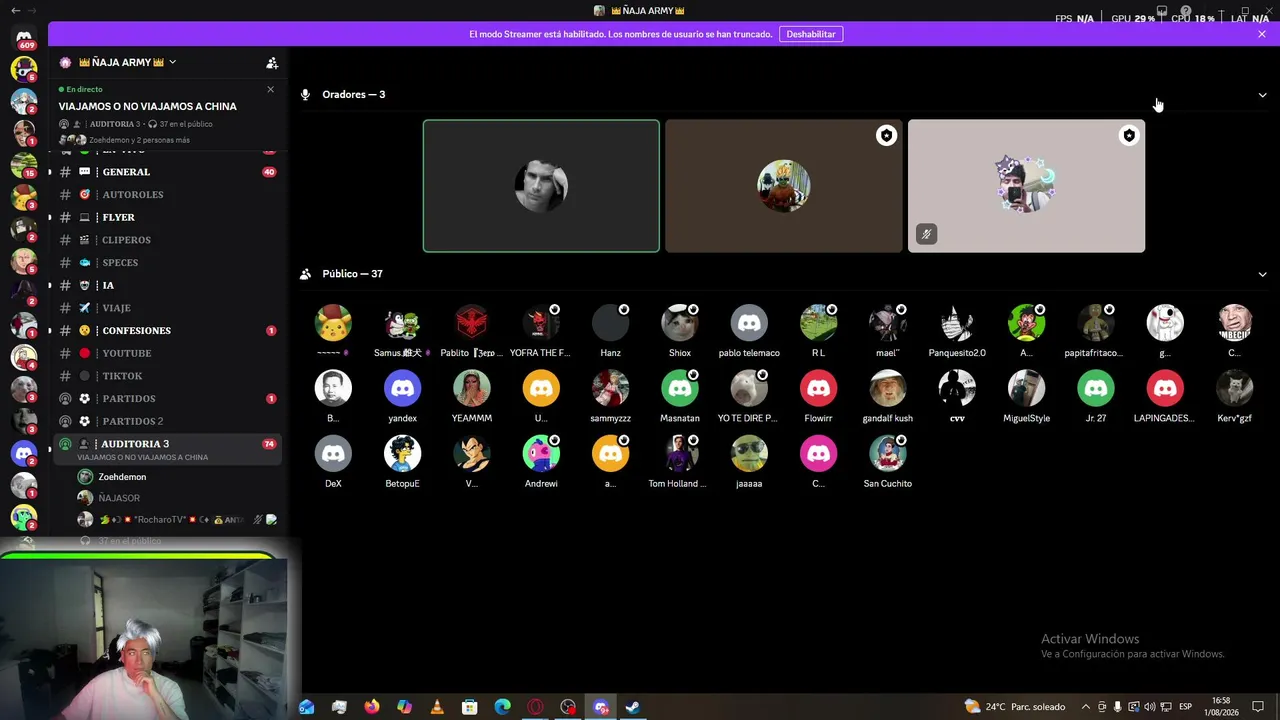Image resolution: width=1280 pixels, height=720 pixels.
Task: Go forward with the top-left arrow
Action: click(33, 11)
